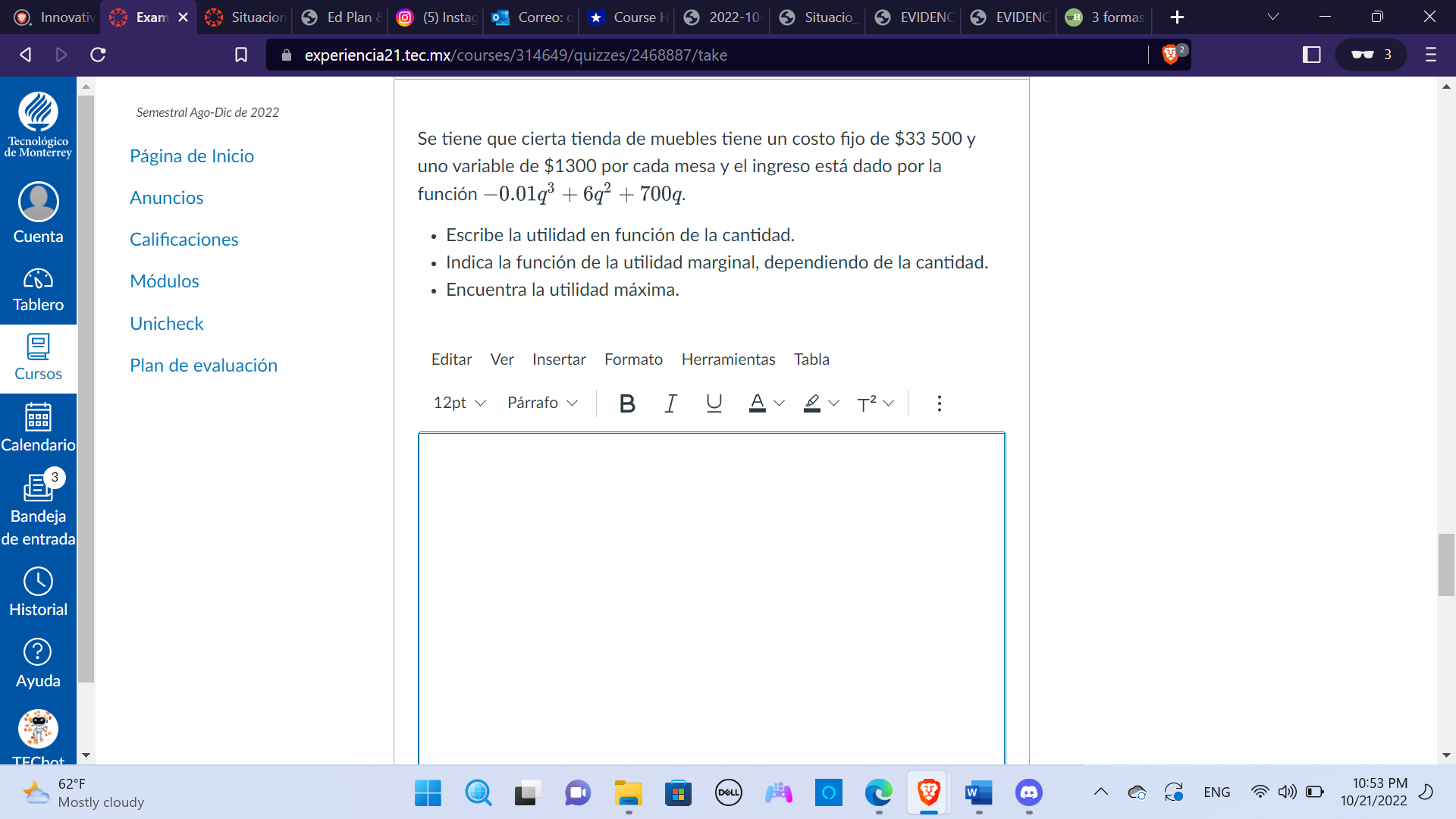Click inside the quiz answer text box
The image size is (1456, 819).
(x=711, y=591)
